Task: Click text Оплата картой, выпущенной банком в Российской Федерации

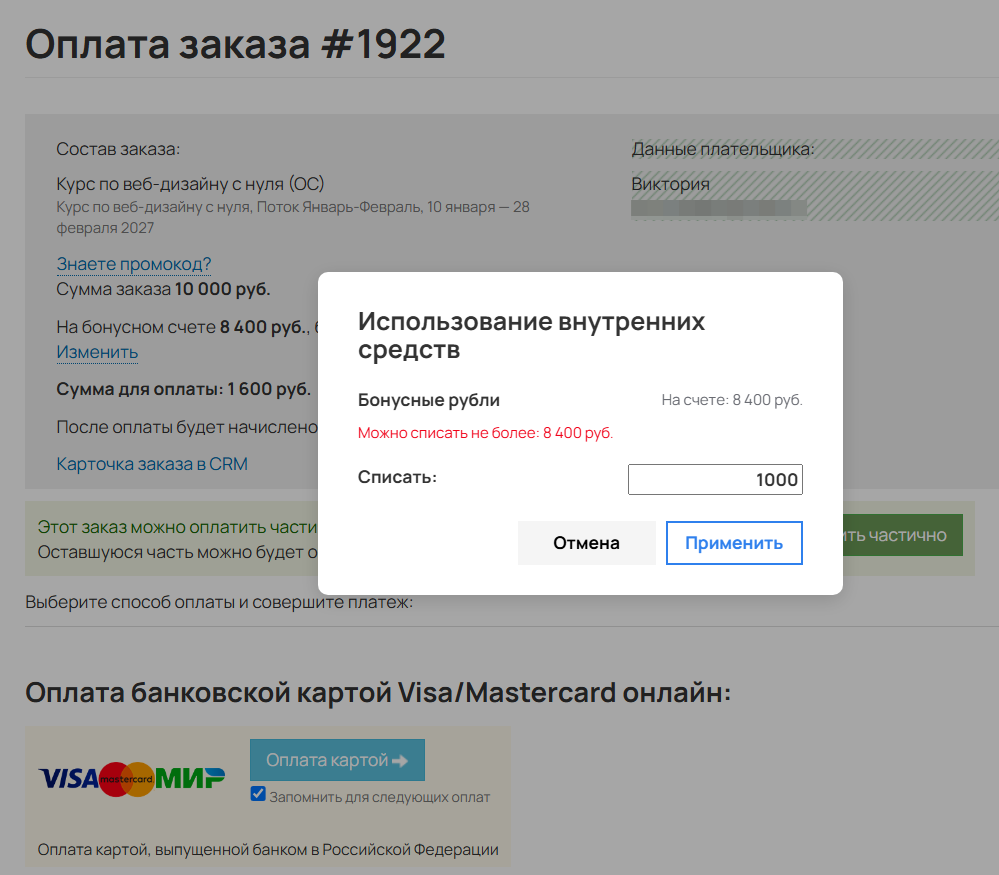Action: pos(268,850)
